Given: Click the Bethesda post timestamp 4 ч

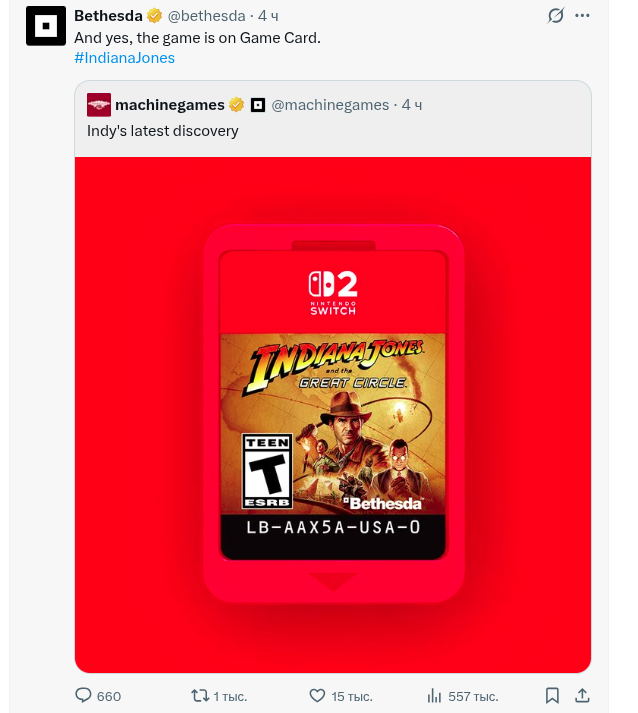Looking at the screenshot, I should click(268, 16).
